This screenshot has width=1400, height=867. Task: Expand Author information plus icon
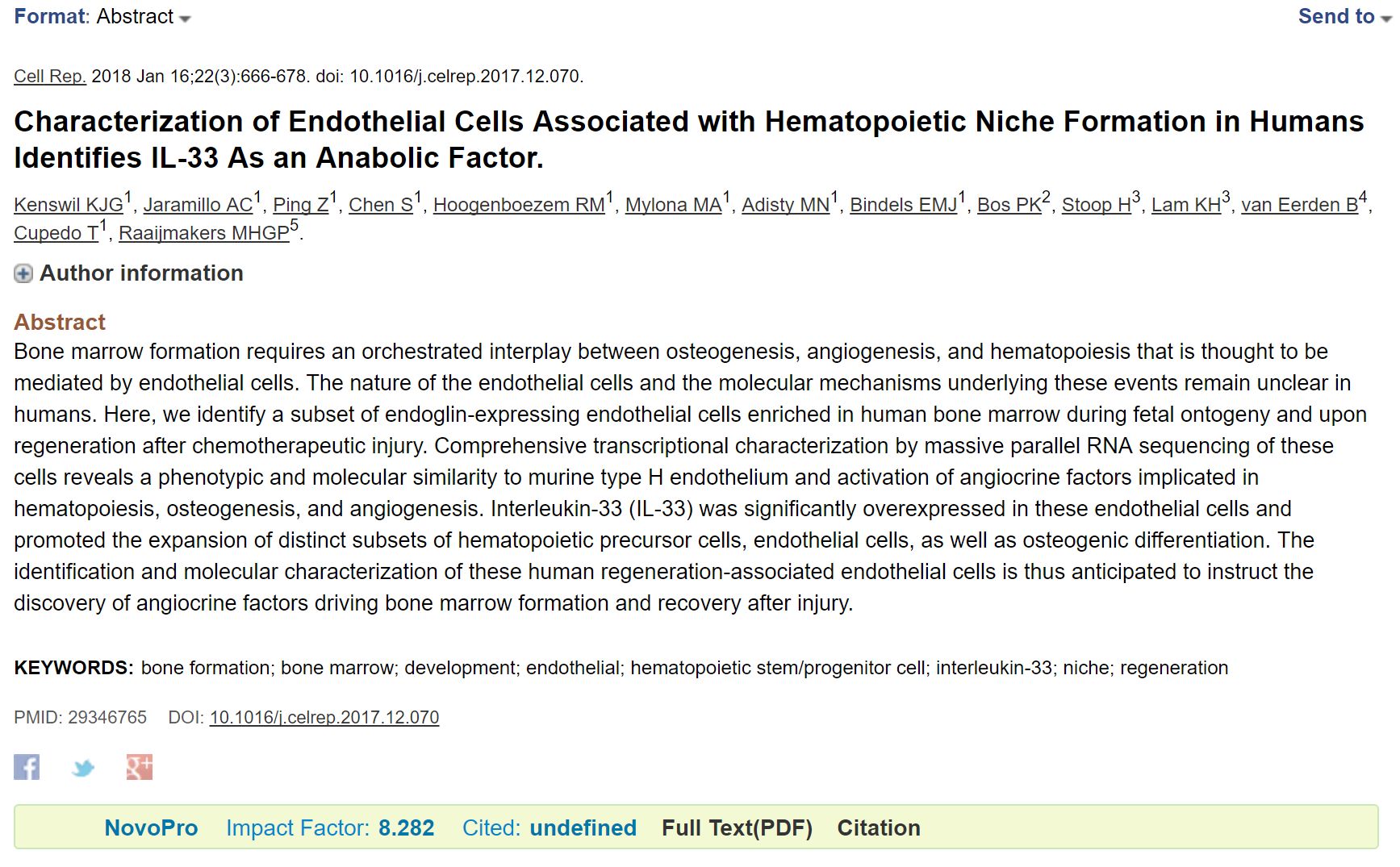pos(23,273)
